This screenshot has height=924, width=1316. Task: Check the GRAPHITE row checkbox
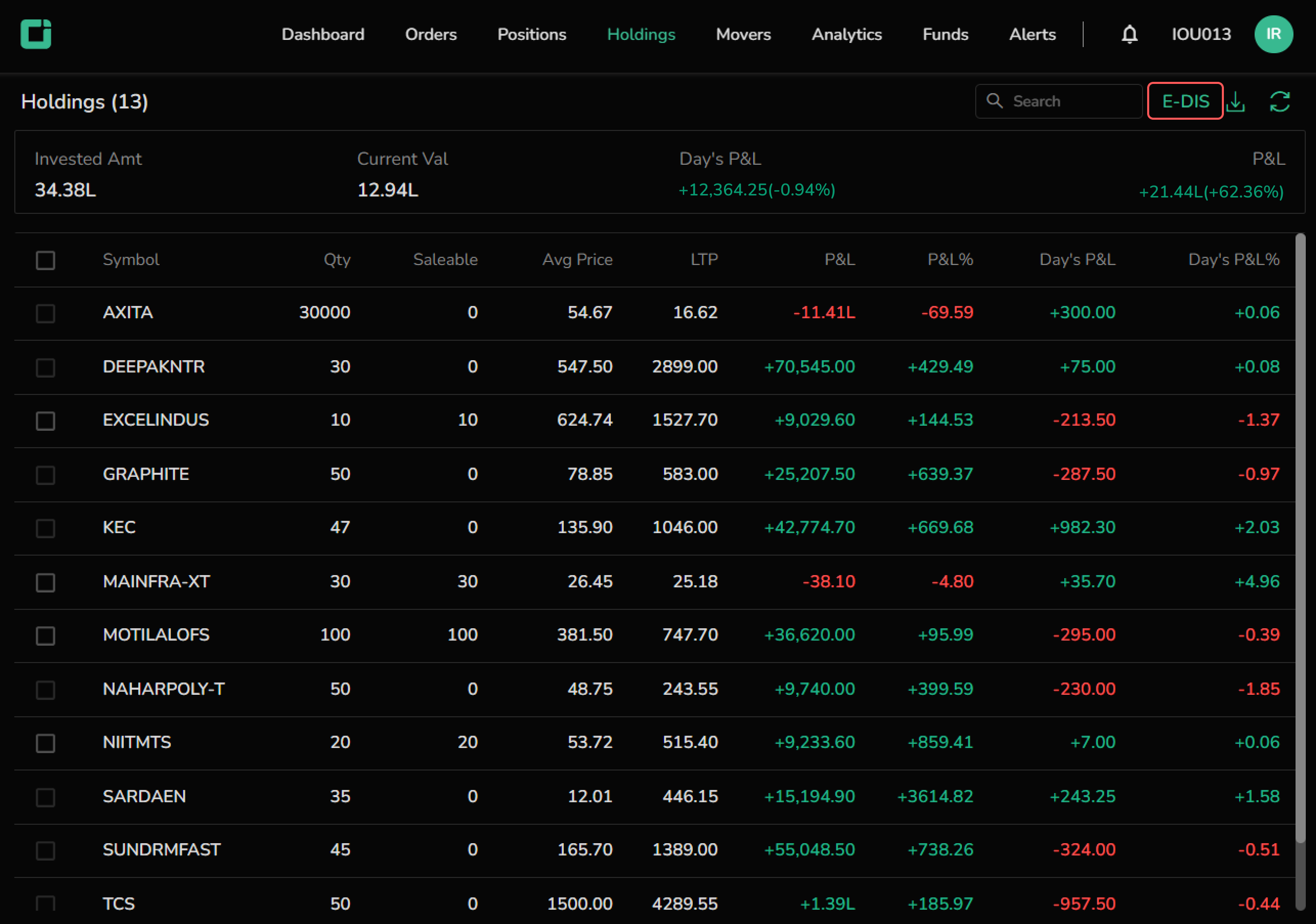[45, 475]
